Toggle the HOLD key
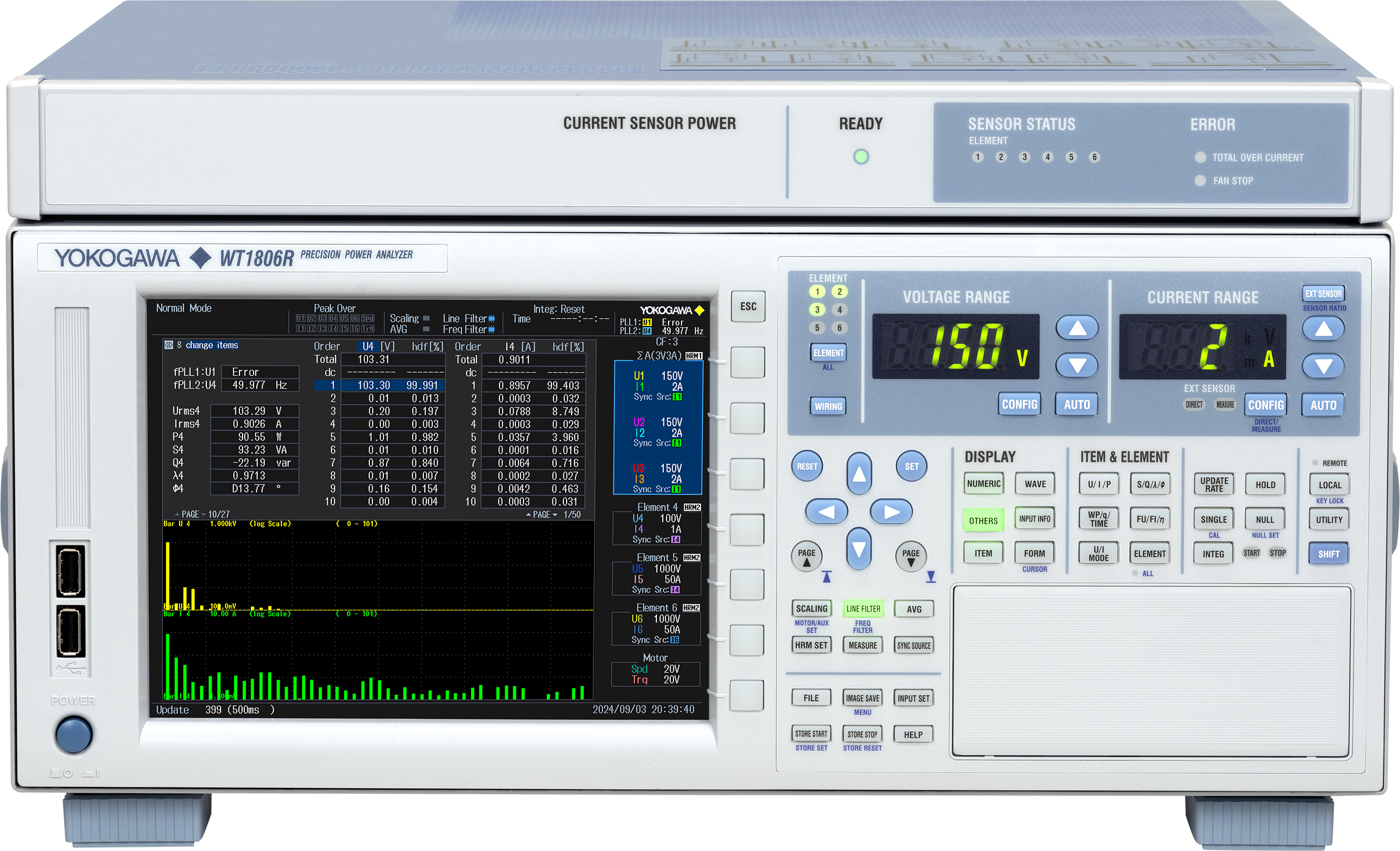The width and height of the screenshot is (1400, 851). point(1266,485)
